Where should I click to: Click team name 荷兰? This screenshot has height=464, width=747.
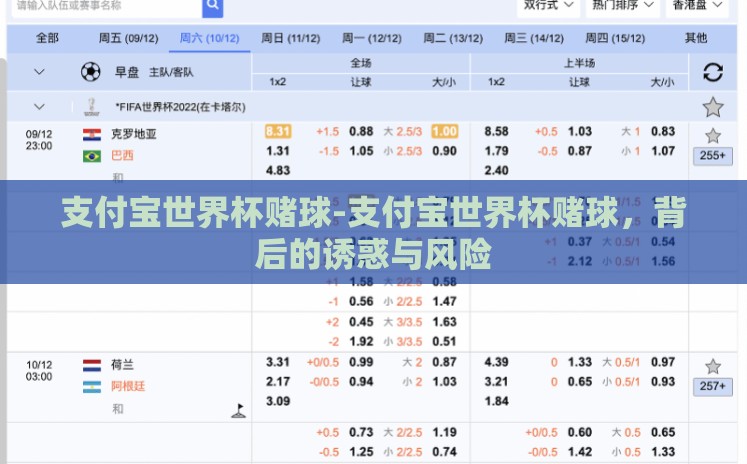point(122,365)
